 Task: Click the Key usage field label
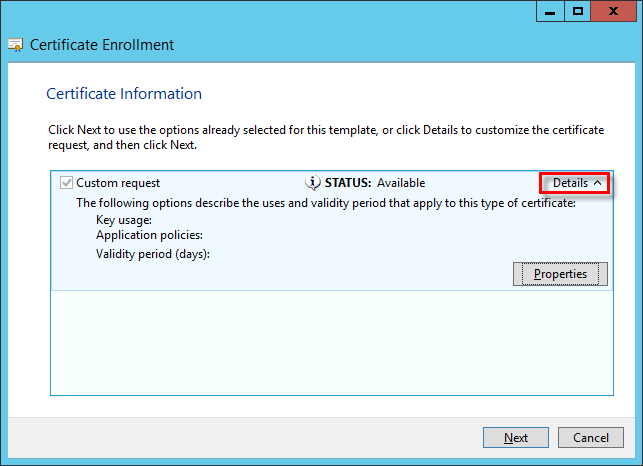click(124, 219)
